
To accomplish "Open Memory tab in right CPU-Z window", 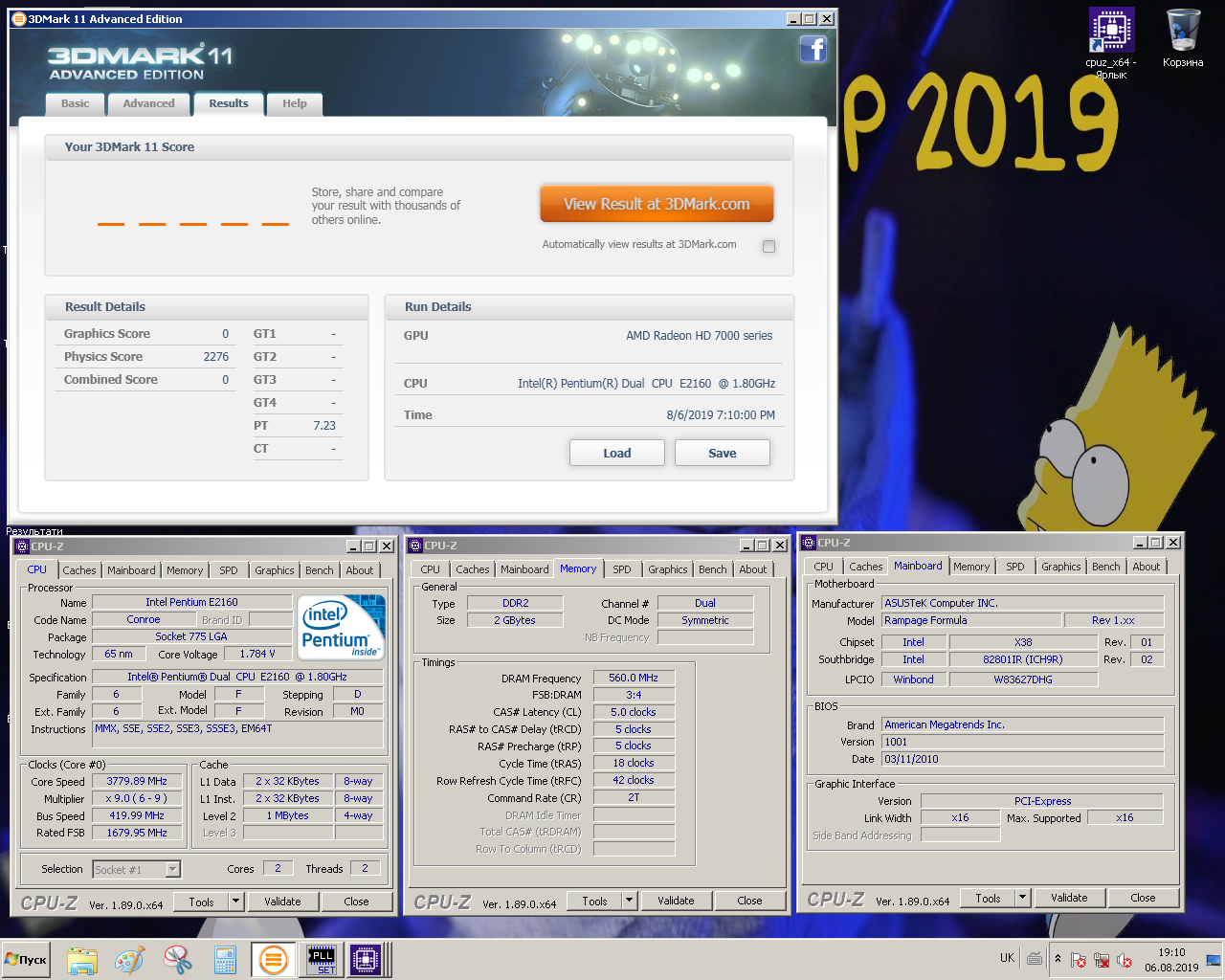I will tap(971, 567).
